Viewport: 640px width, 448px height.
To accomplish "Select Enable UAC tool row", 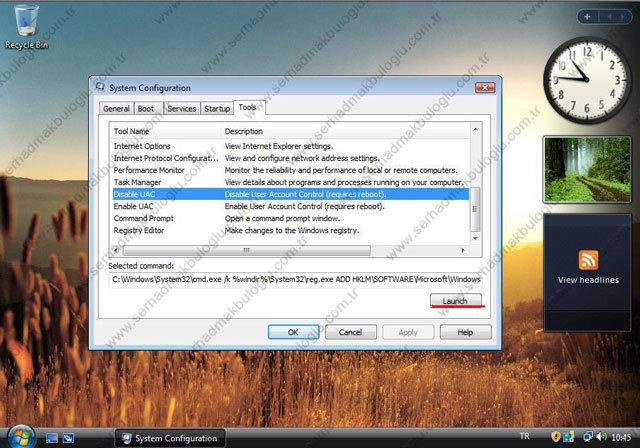I will coord(291,206).
